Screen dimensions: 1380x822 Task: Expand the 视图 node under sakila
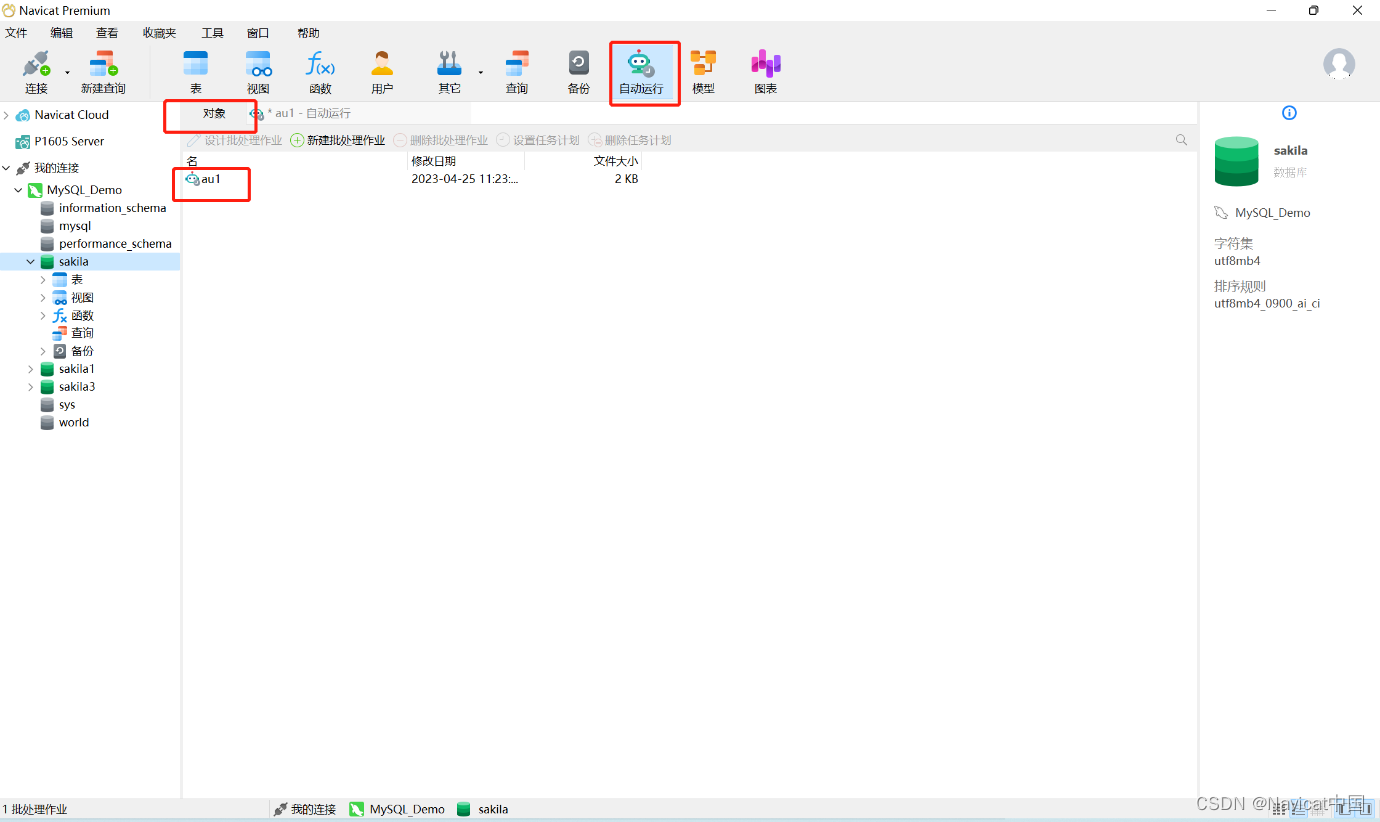tap(42, 298)
